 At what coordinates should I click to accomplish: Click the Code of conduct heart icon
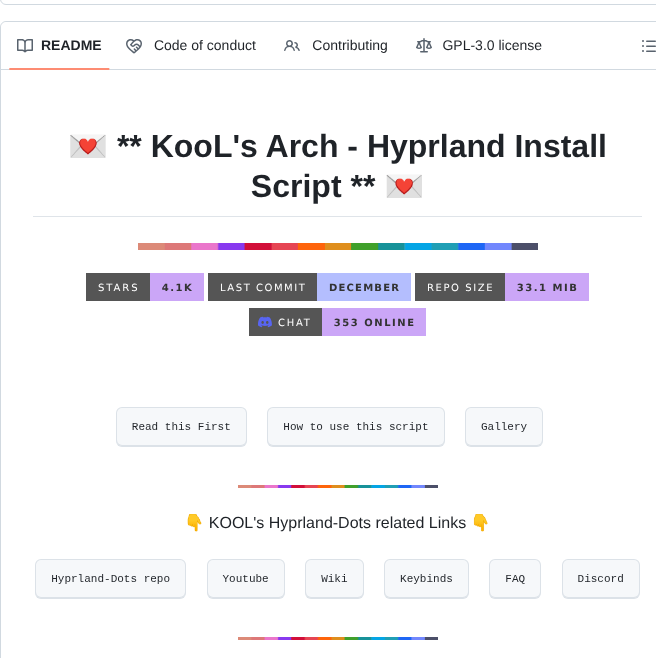point(134,46)
